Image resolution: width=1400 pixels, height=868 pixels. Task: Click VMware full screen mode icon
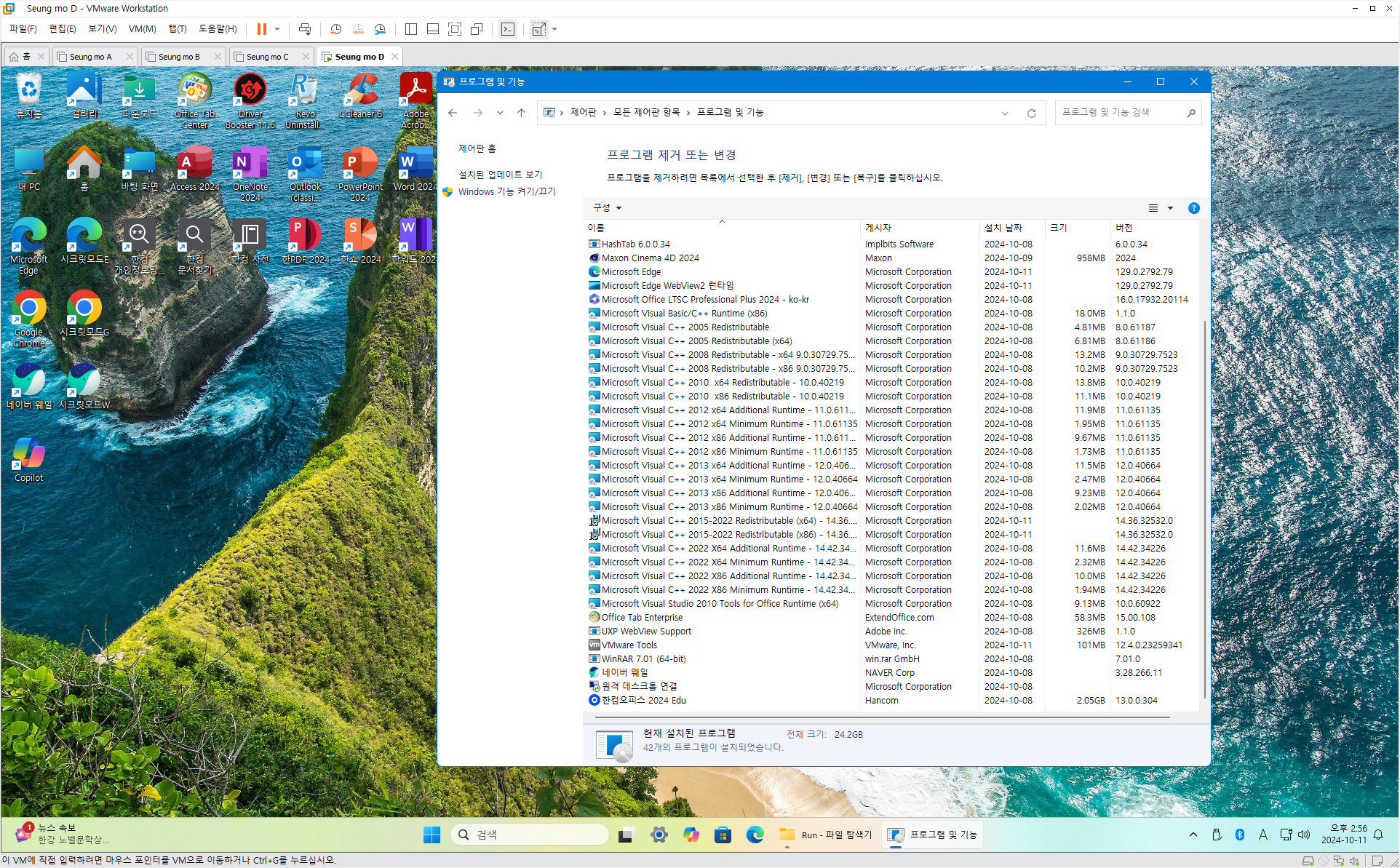click(x=455, y=29)
